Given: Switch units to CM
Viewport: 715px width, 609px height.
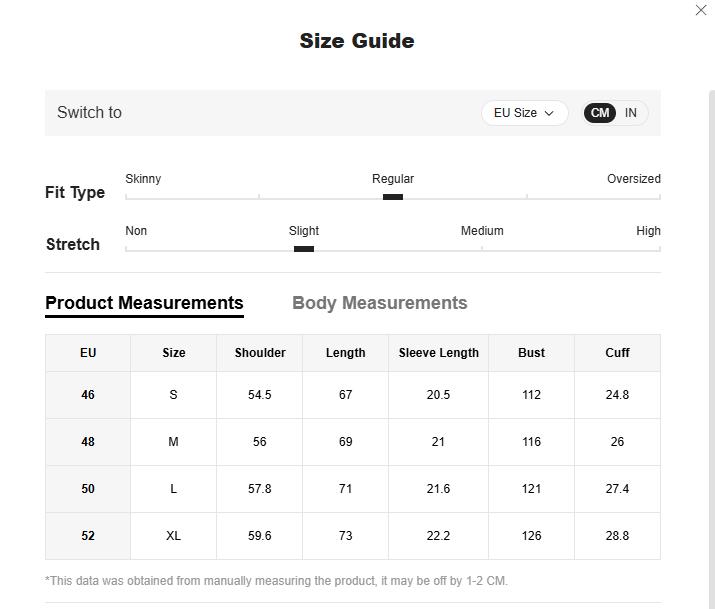Looking at the screenshot, I should pos(600,113).
